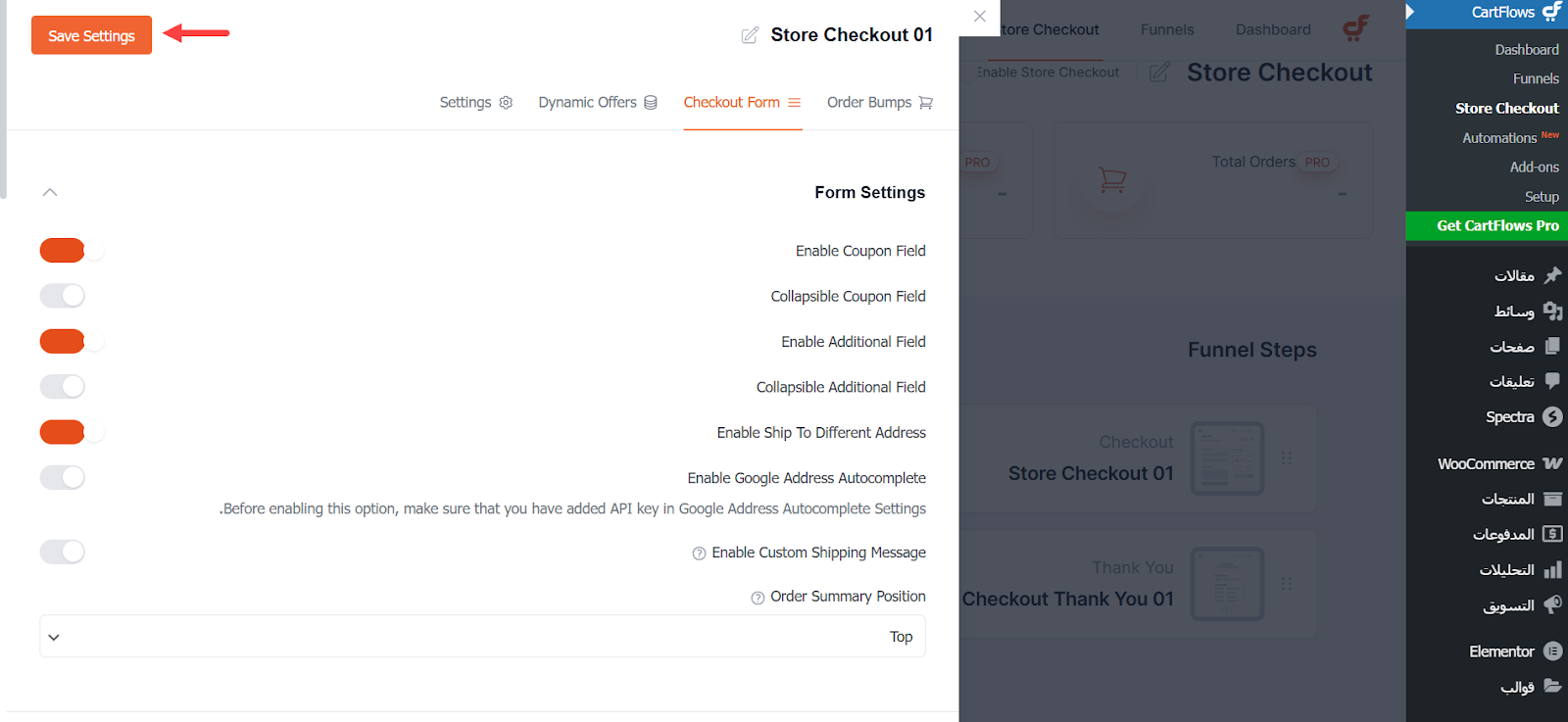Click the help icon next to Order Summary Position
Viewport: 1568px width, 722px height.
(758, 598)
